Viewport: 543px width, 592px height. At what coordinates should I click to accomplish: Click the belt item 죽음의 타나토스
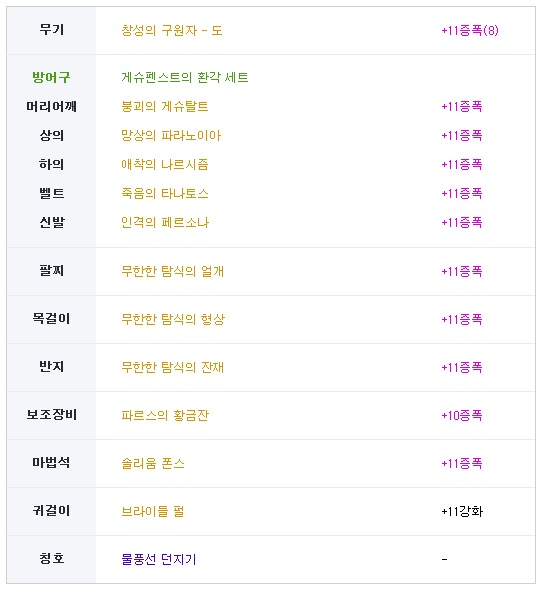165,194
